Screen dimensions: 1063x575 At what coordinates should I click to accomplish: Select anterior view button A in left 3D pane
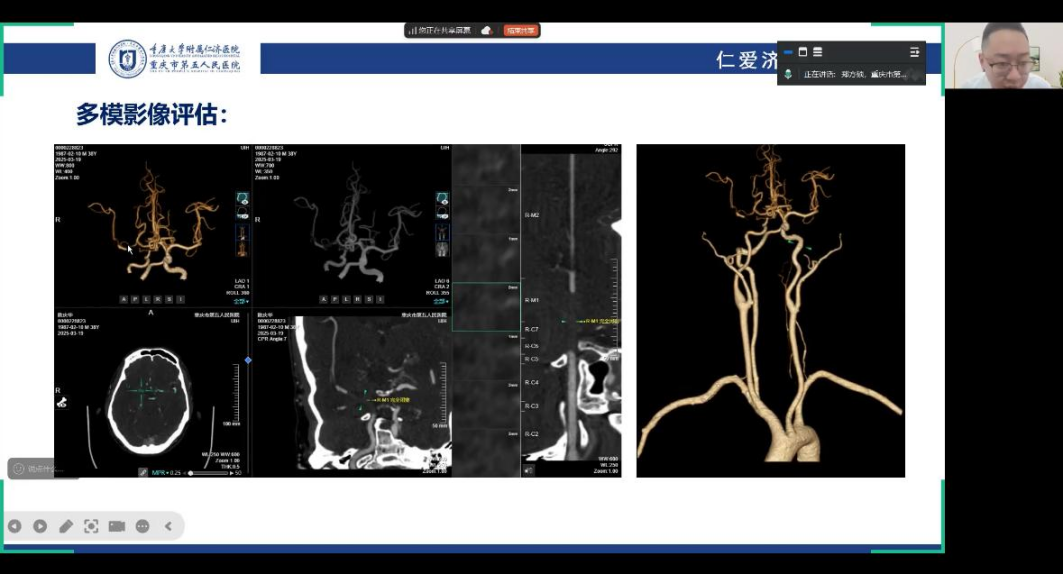coord(123,299)
